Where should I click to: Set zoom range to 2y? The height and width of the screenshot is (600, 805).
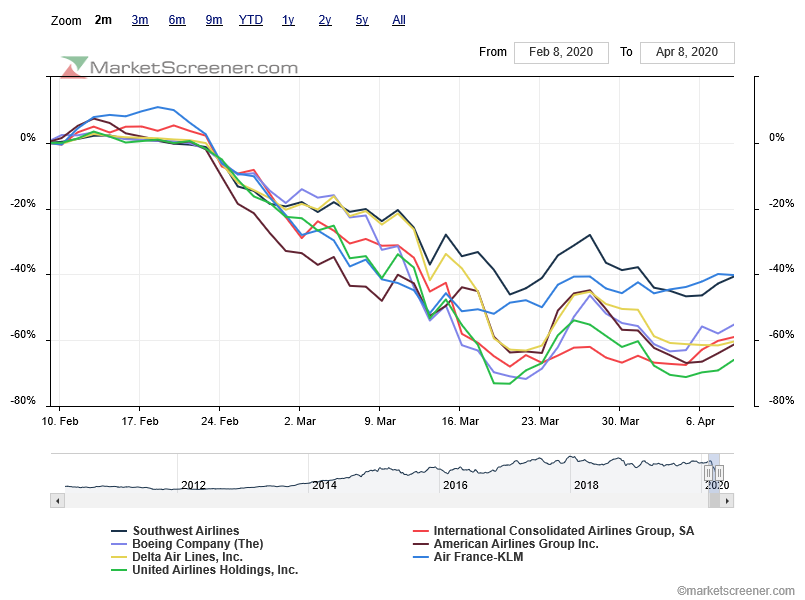click(x=325, y=20)
